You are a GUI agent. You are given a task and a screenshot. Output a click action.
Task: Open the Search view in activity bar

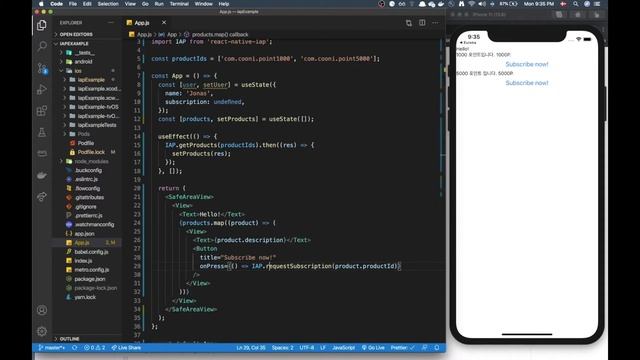(x=42, y=46)
